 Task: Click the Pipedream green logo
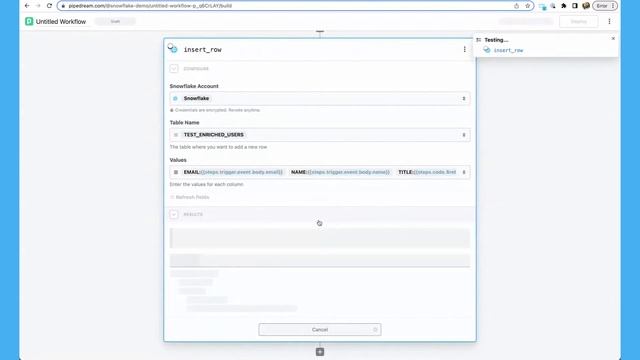click(29, 21)
